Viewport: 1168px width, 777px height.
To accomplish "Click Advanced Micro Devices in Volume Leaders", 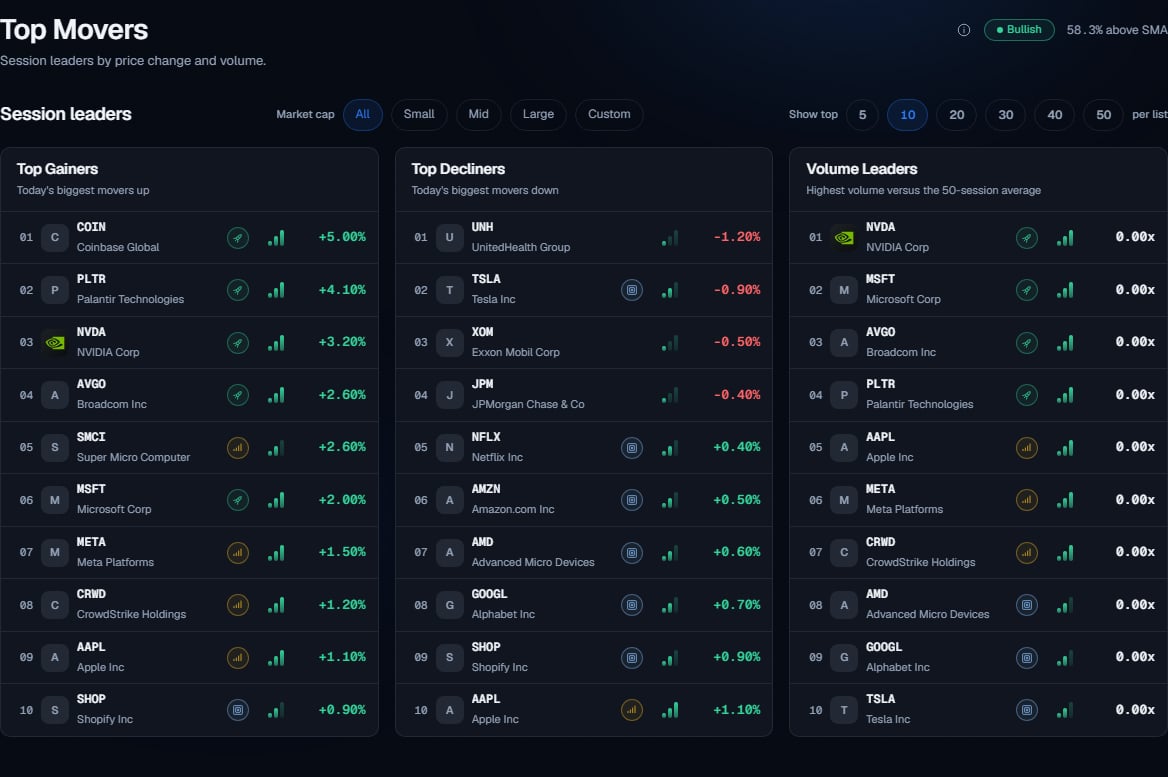I will tap(927, 615).
